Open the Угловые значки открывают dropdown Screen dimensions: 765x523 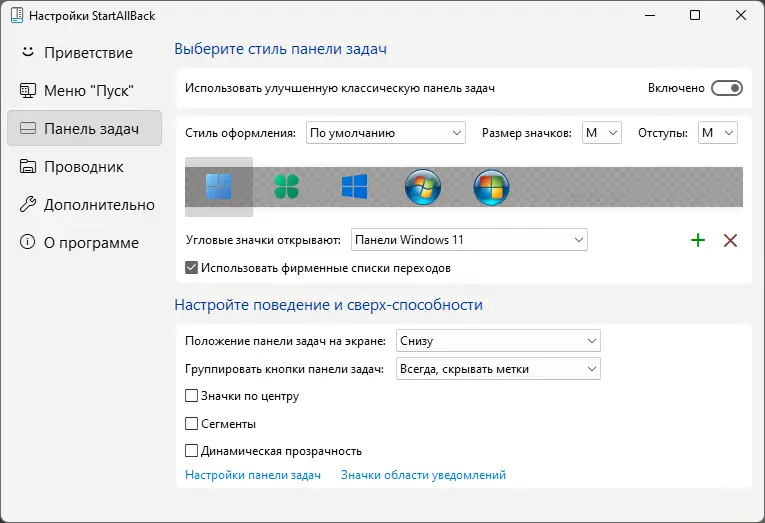point(469,240)
